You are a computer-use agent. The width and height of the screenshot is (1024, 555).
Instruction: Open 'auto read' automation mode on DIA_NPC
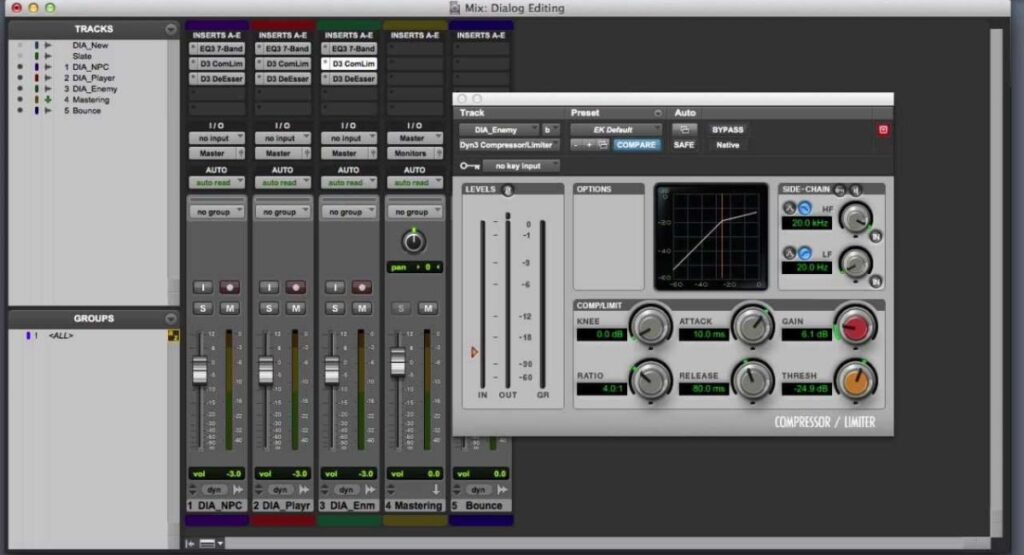(x=214, y=183)
